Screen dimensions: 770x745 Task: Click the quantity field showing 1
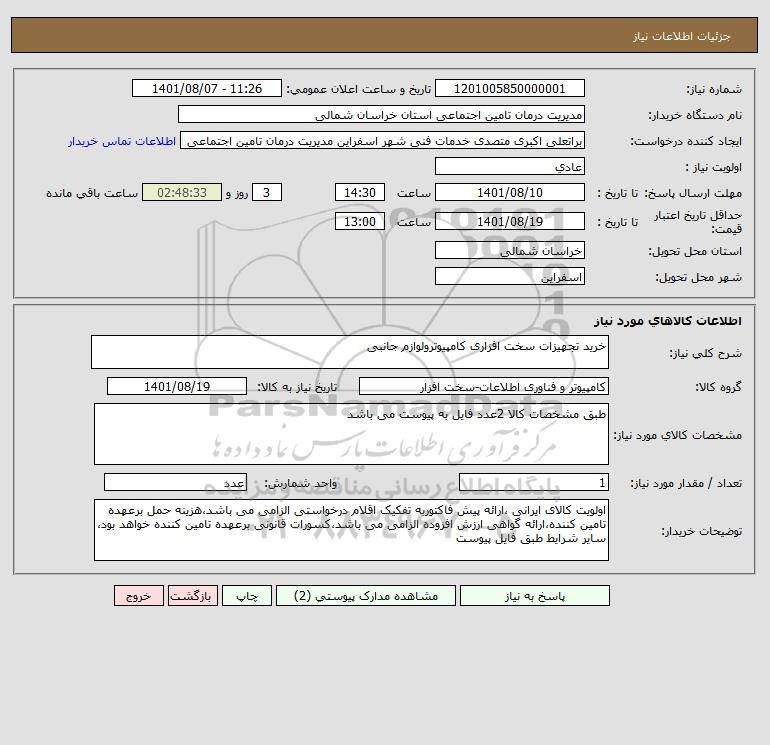534,483
